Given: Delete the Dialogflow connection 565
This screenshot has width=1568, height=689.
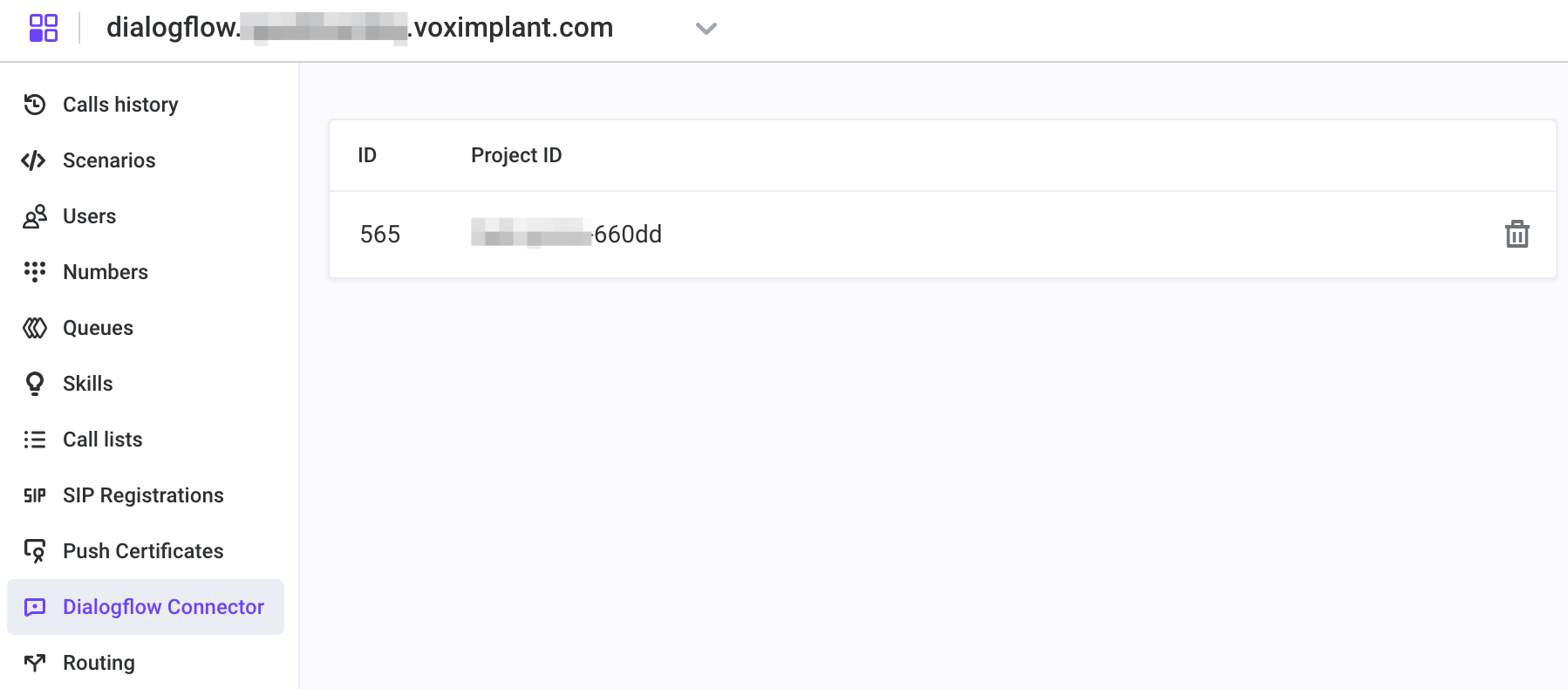Looking at the screenshot, I should (1517, 235).
